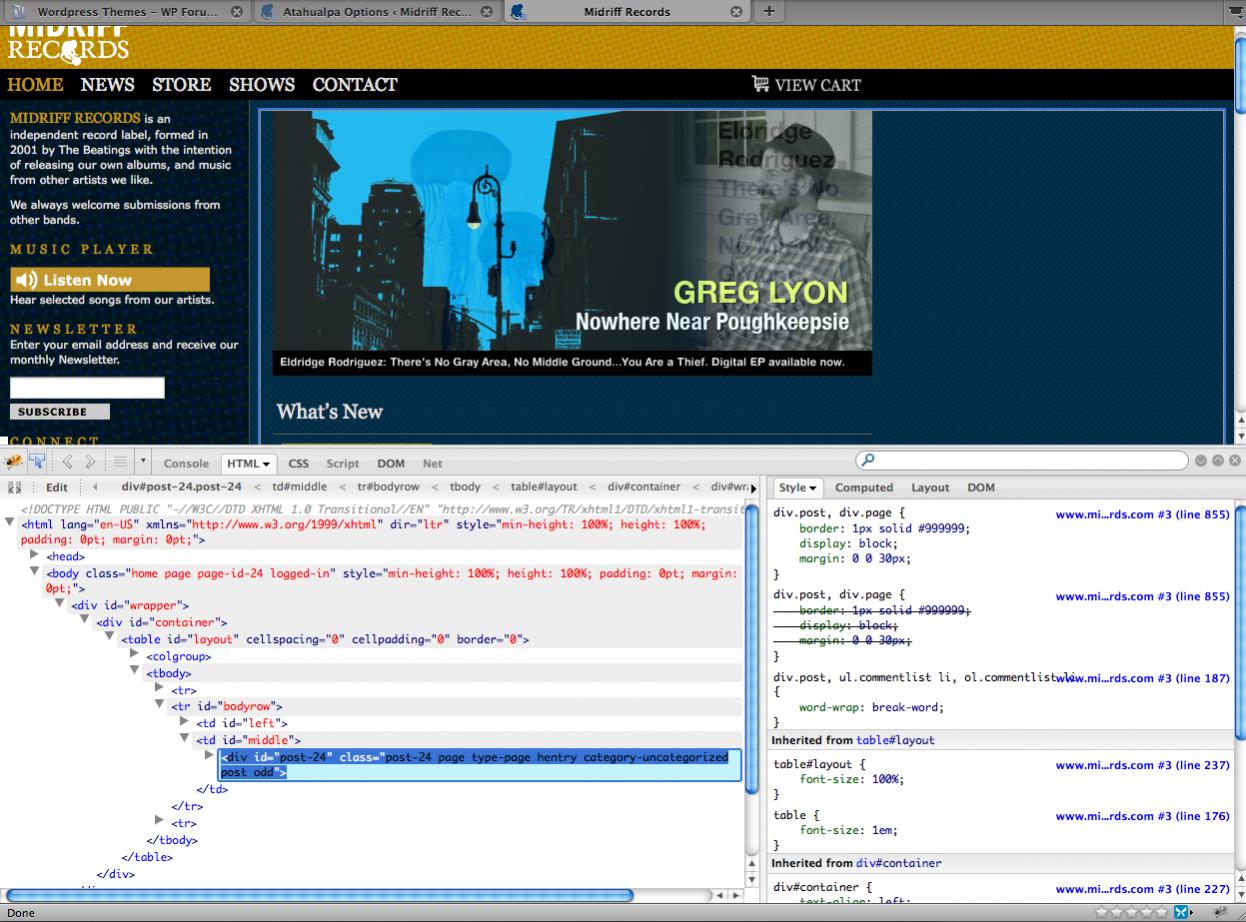Switch to the Net panel tab
Image resolution: width=1246 pixels, height=922 pixels.
click(x=432, y=463)
